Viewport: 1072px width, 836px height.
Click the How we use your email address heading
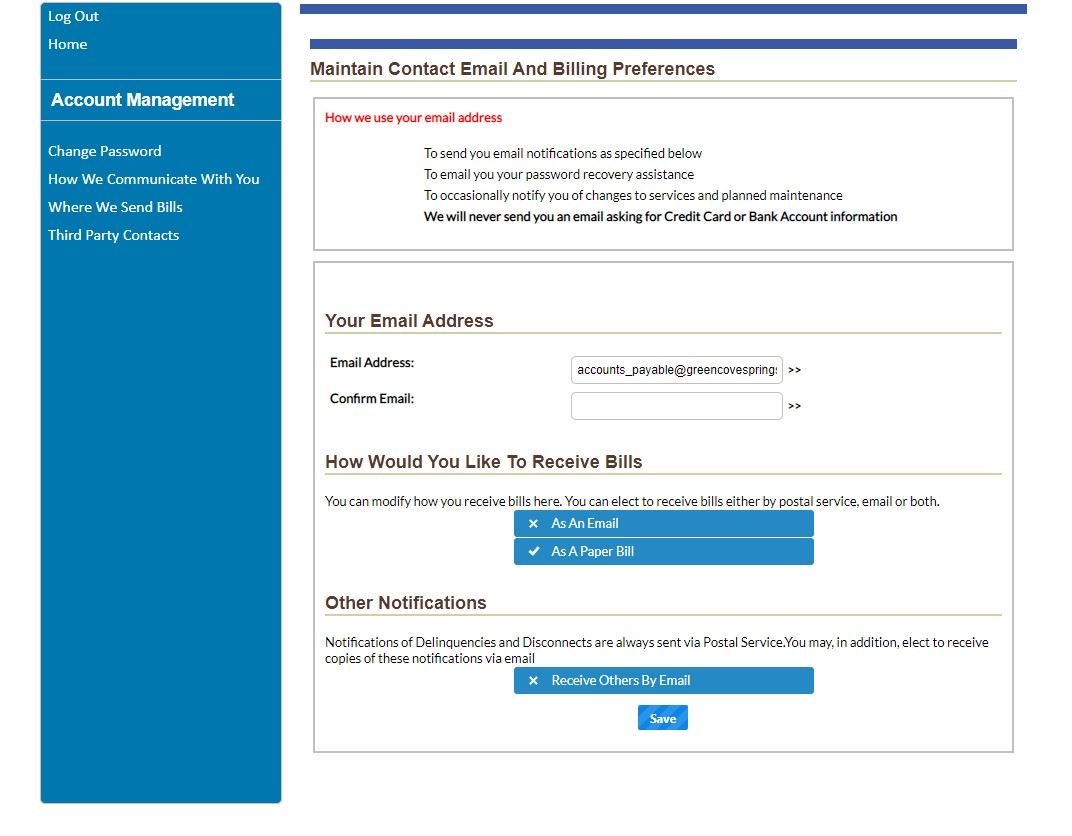pyautogui.click(x=413, y=117)
